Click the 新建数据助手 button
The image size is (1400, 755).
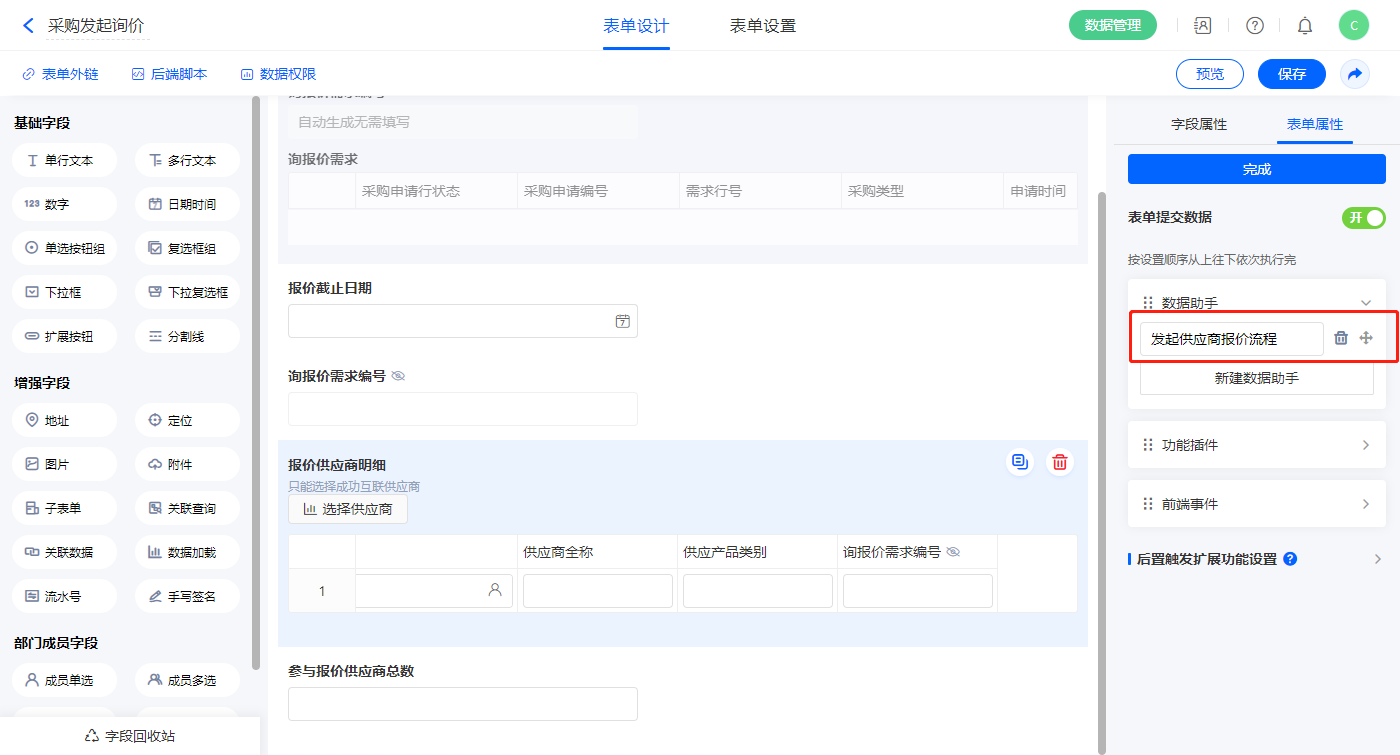point(1256,379)
